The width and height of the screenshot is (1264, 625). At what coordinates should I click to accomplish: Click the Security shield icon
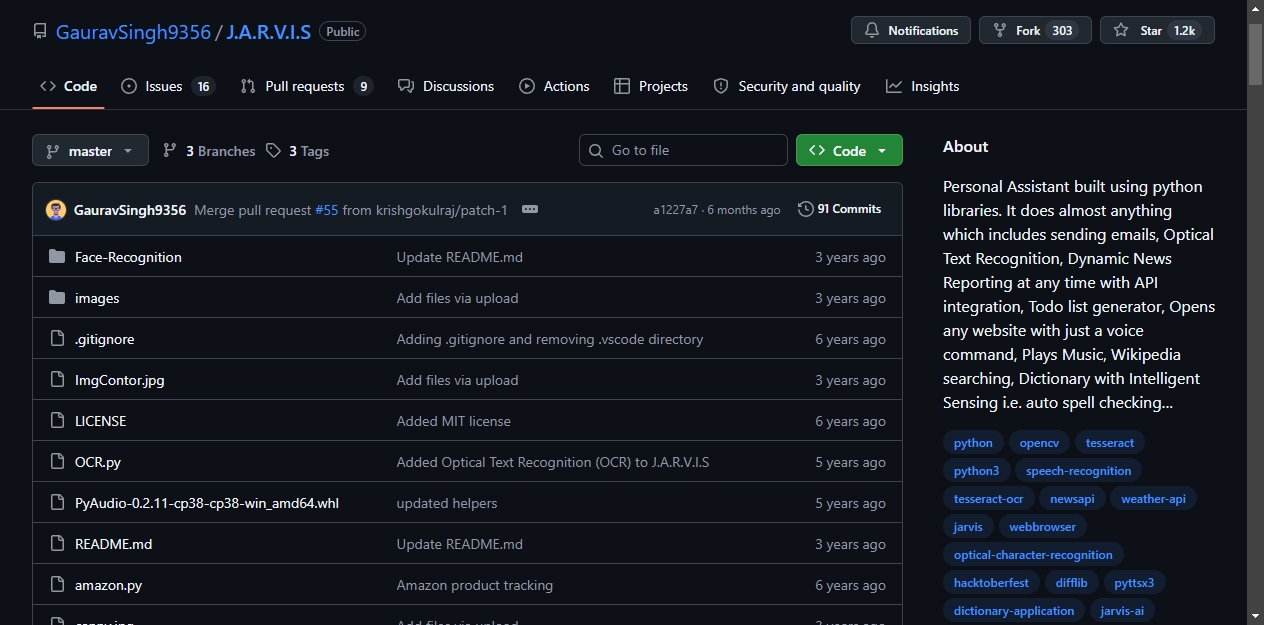click(721, 86)
